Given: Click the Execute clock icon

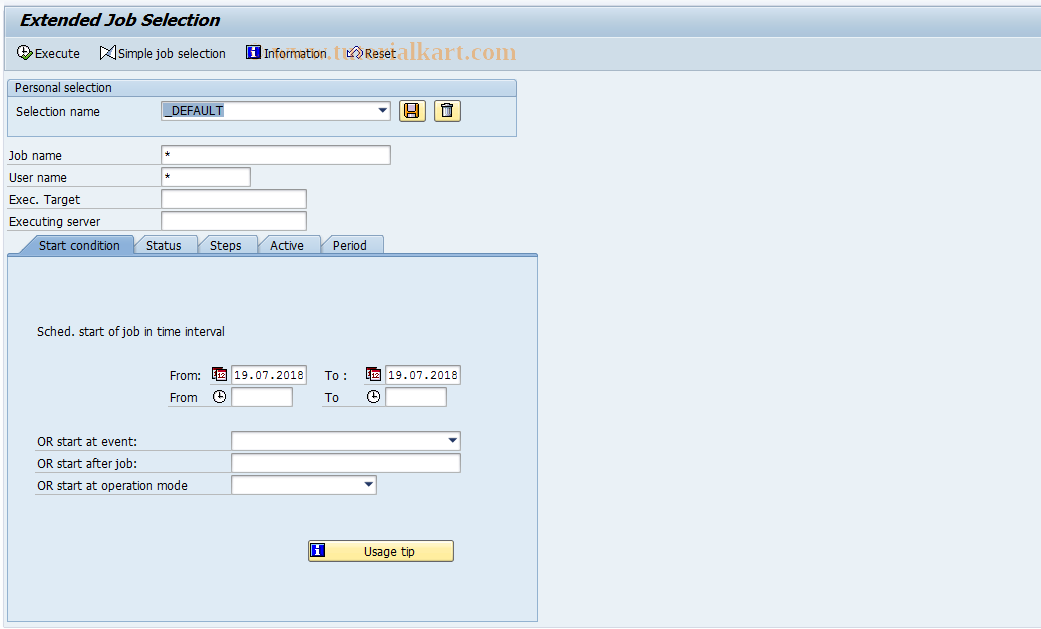Looking at the screenshot, I should (x=25, y=52).
